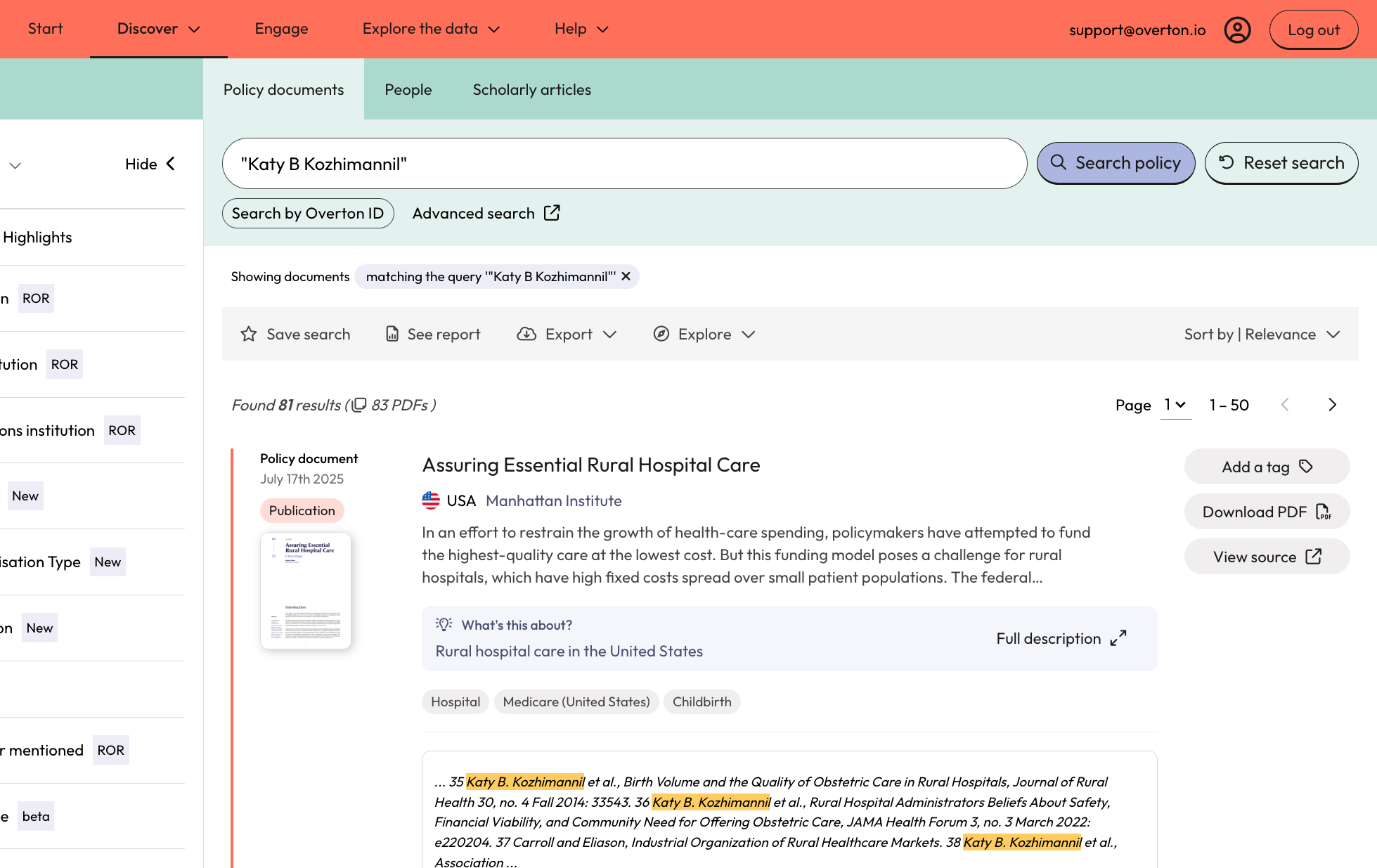Viewport: 1377px width, 868px height.
Task: Go to the Start page
Action: coord(46,29)
